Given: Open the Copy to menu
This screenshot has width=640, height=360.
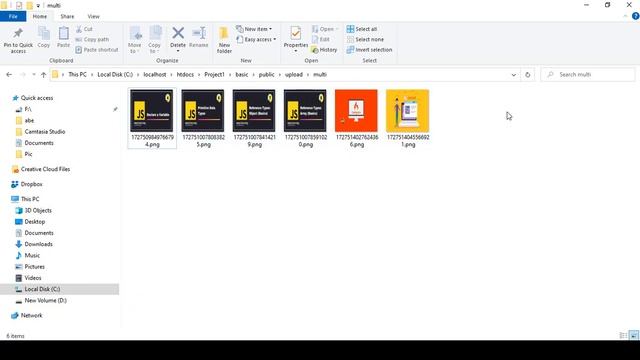Looking at the screenshot, I should 155,40.
